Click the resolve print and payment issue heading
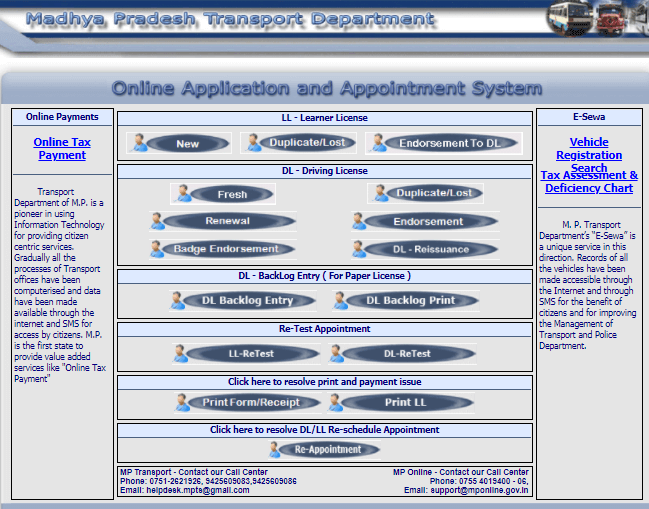649x509 pixels. coord(324,382)
